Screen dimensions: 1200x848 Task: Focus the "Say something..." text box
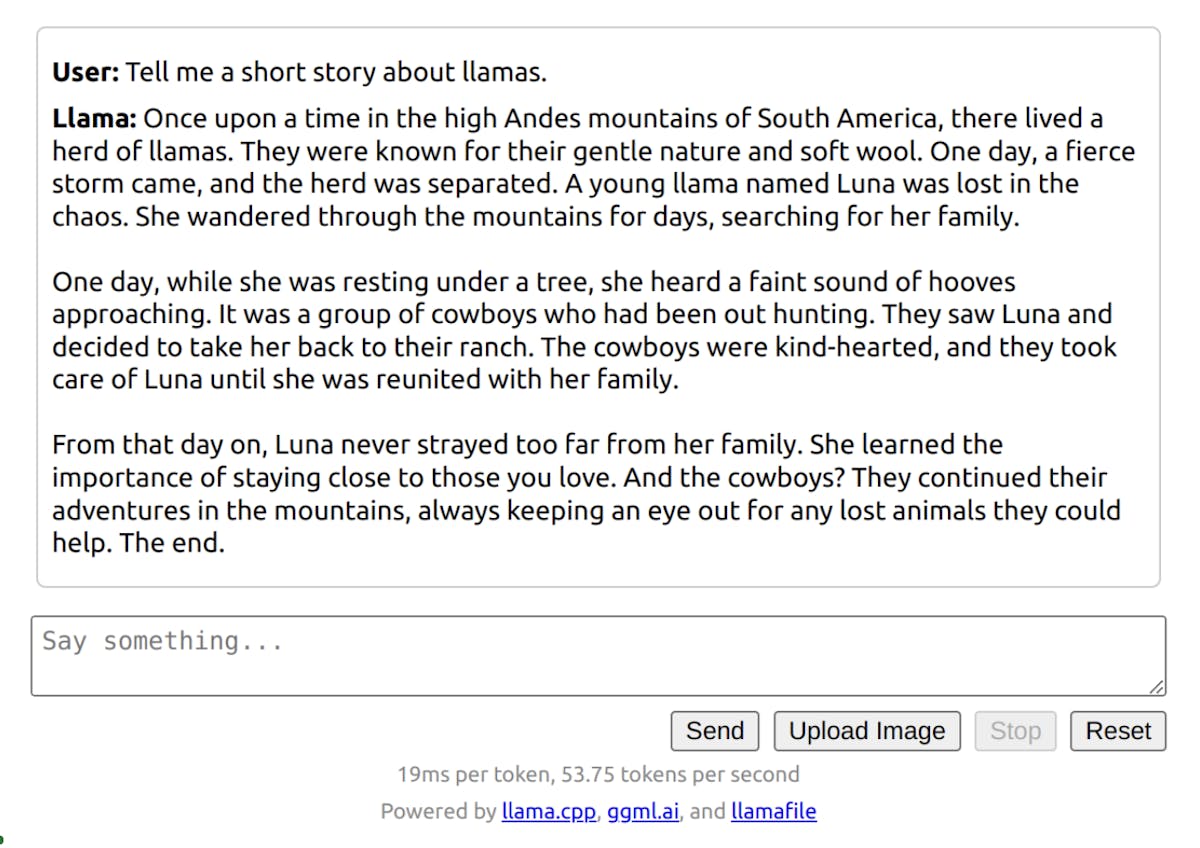coord(598,655)
